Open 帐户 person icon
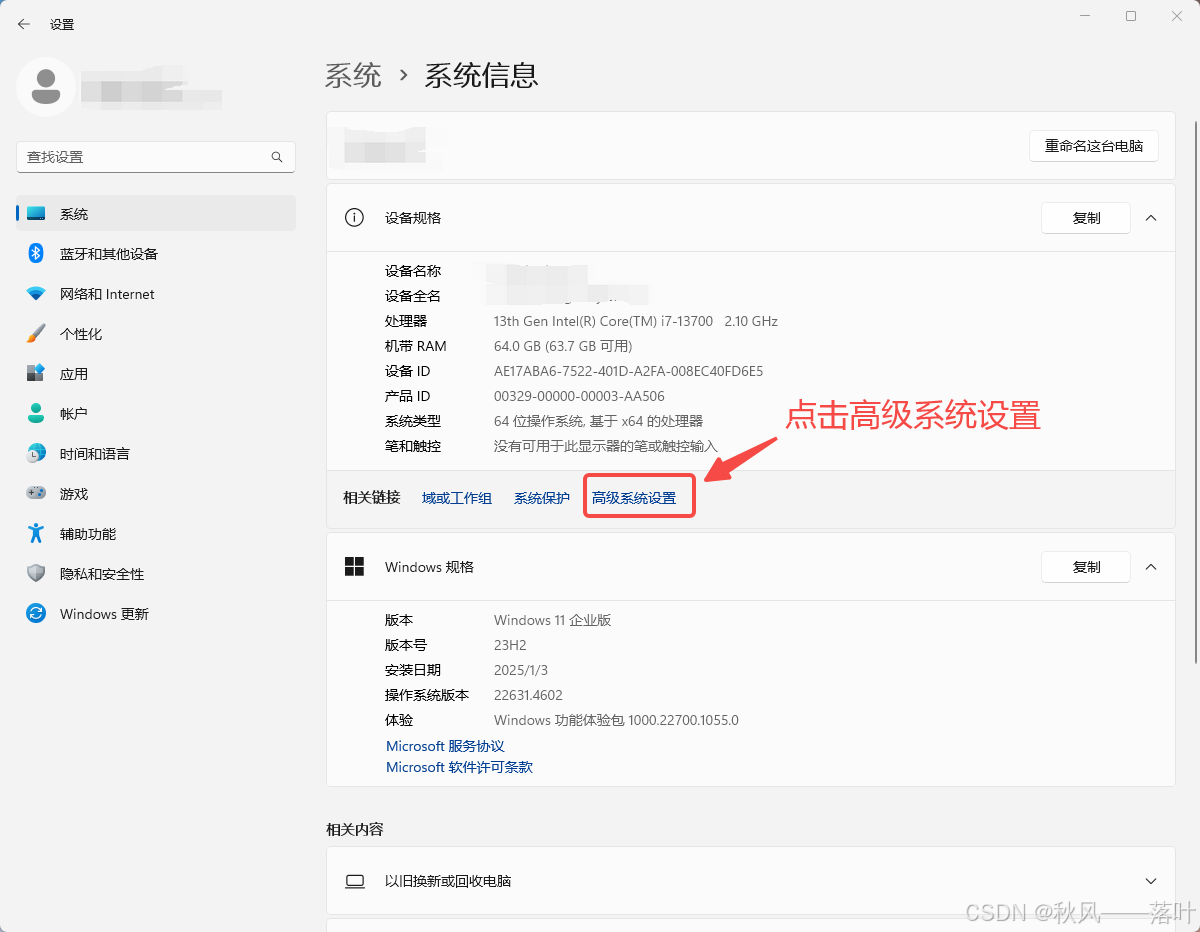The height and width of the screenshot is (932, 1200). click(x=36, y=414)
